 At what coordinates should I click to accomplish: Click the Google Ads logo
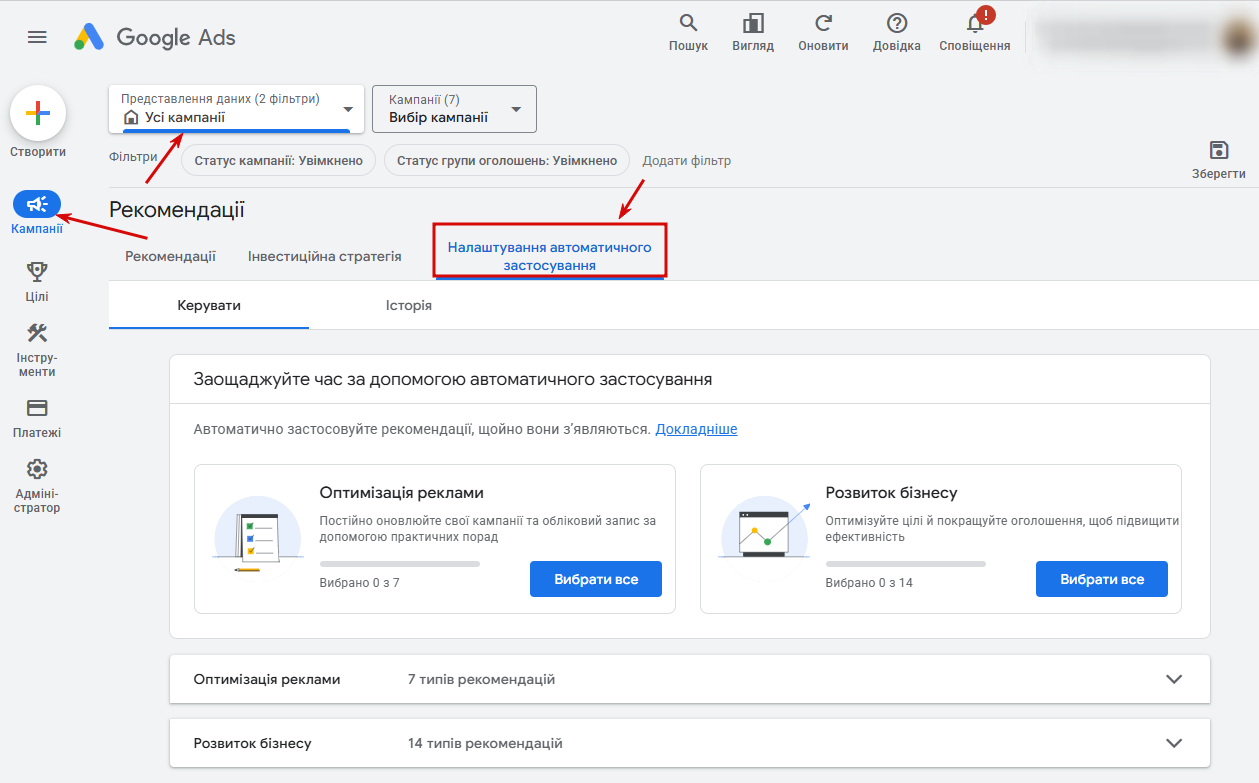154,37
